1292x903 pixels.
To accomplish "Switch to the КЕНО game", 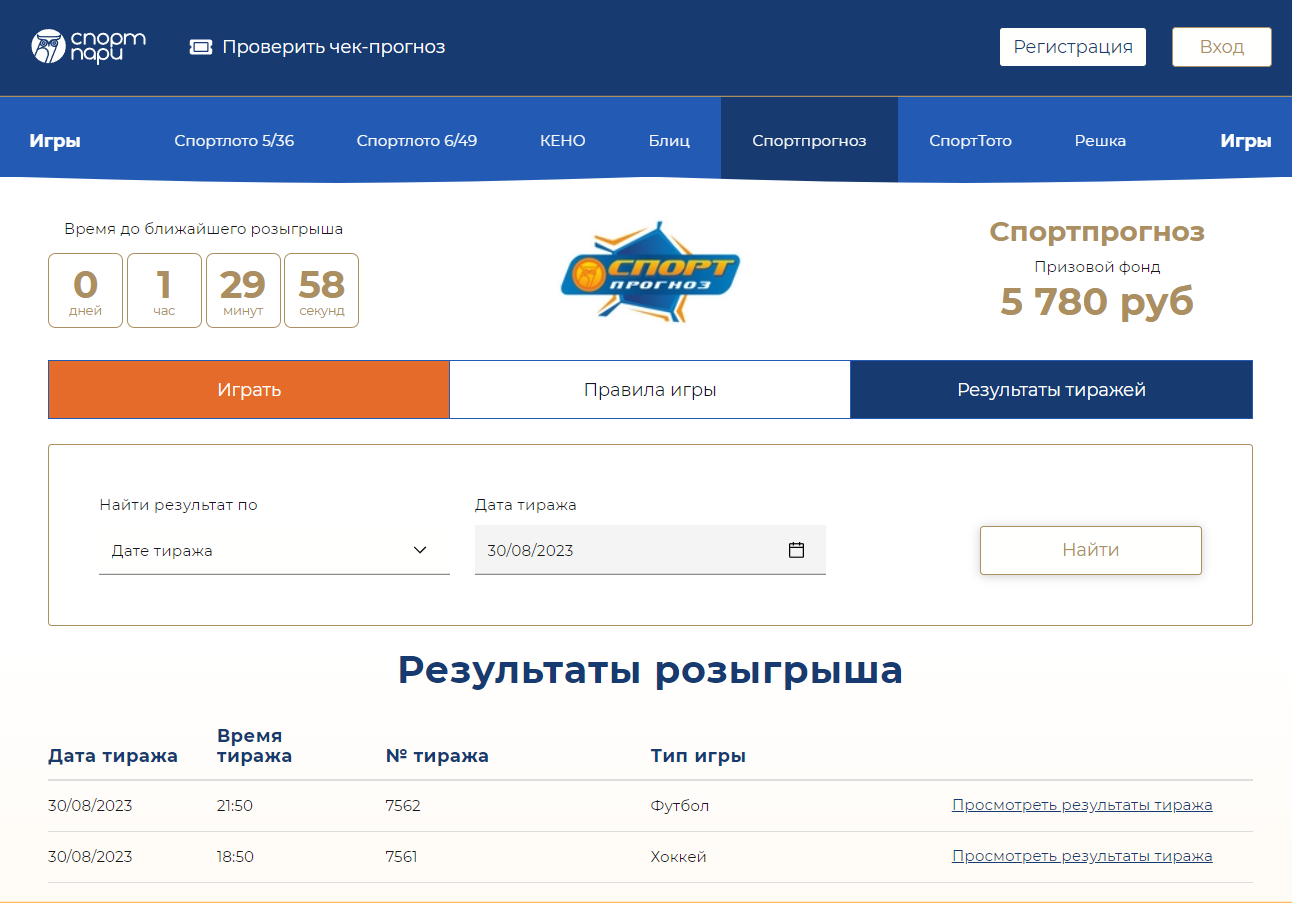I will (x=563, y=141).
